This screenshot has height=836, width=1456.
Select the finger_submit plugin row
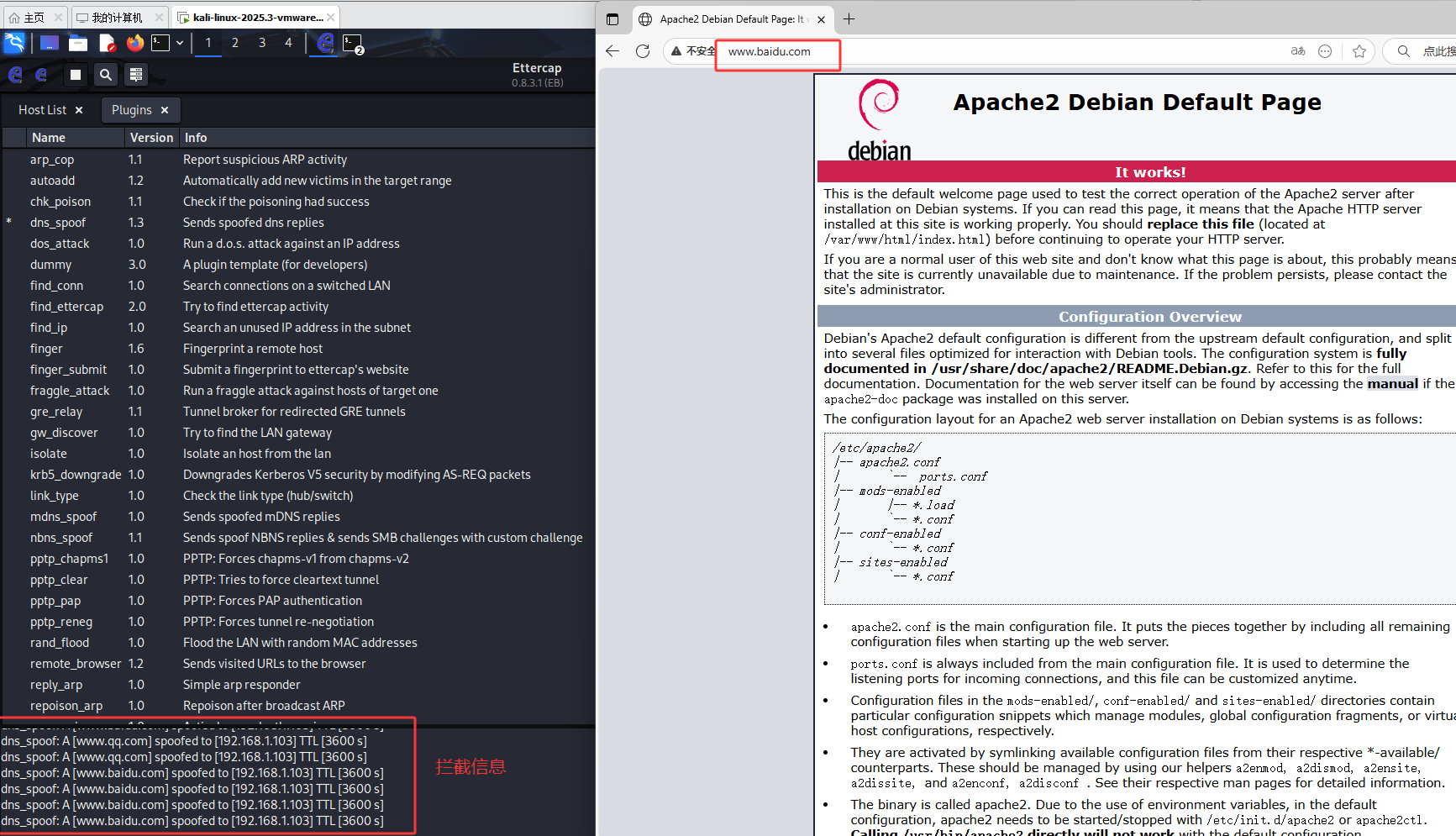click(x=298, y=370)
